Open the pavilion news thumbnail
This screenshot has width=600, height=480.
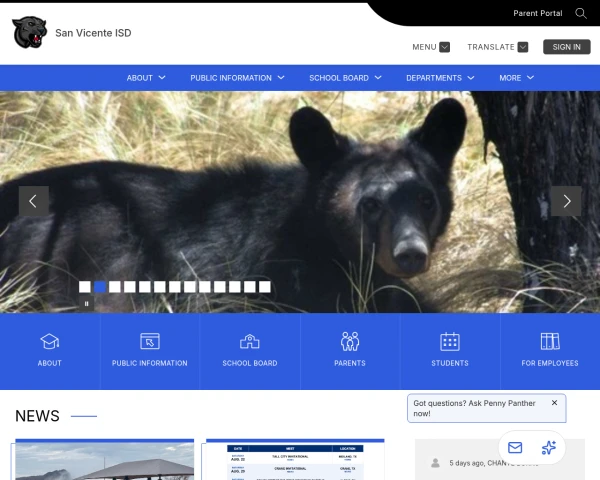(104, 461)
